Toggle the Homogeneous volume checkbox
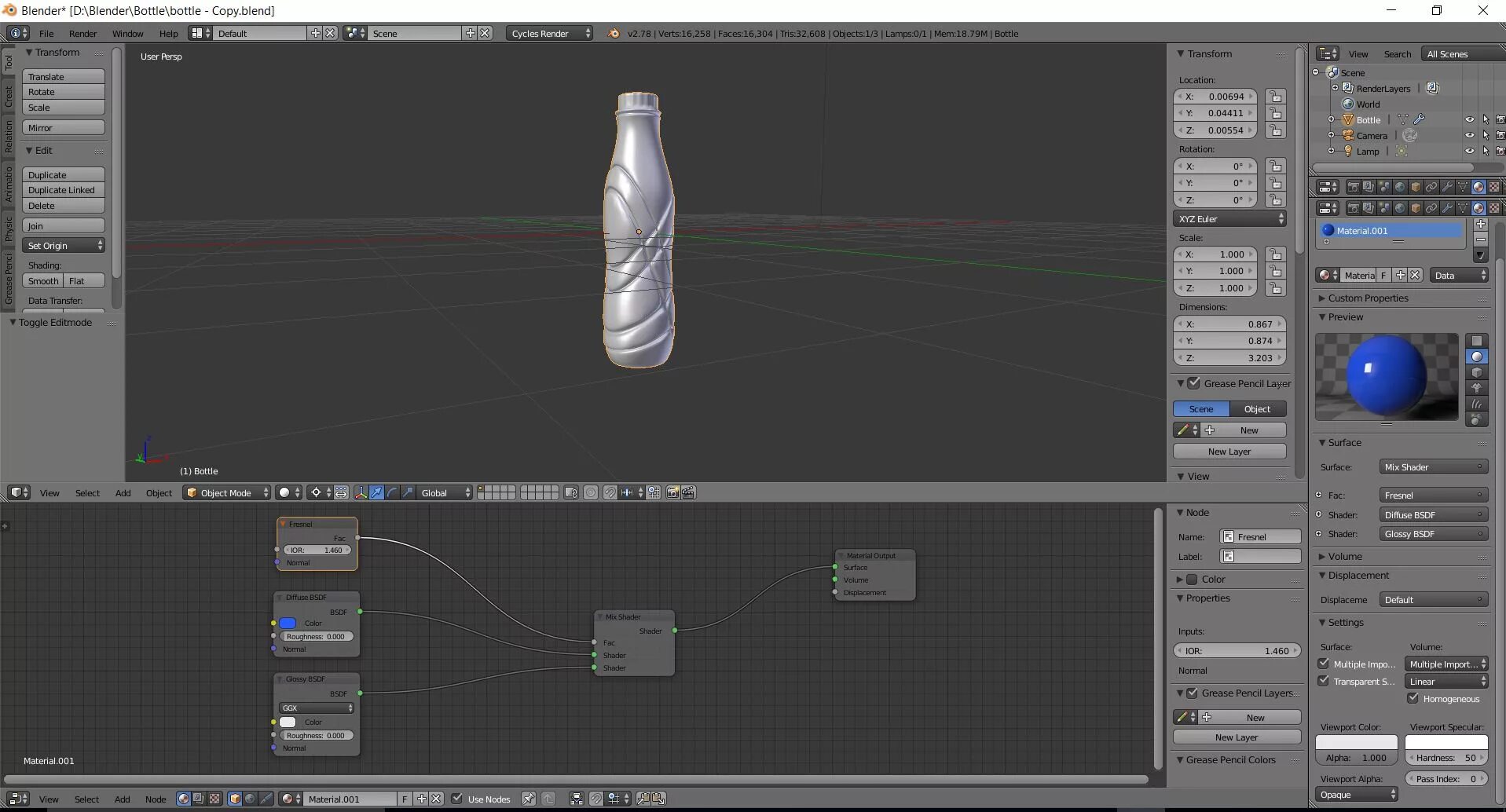Viewport: 1506px width, 812px height. click(1413, 698)
